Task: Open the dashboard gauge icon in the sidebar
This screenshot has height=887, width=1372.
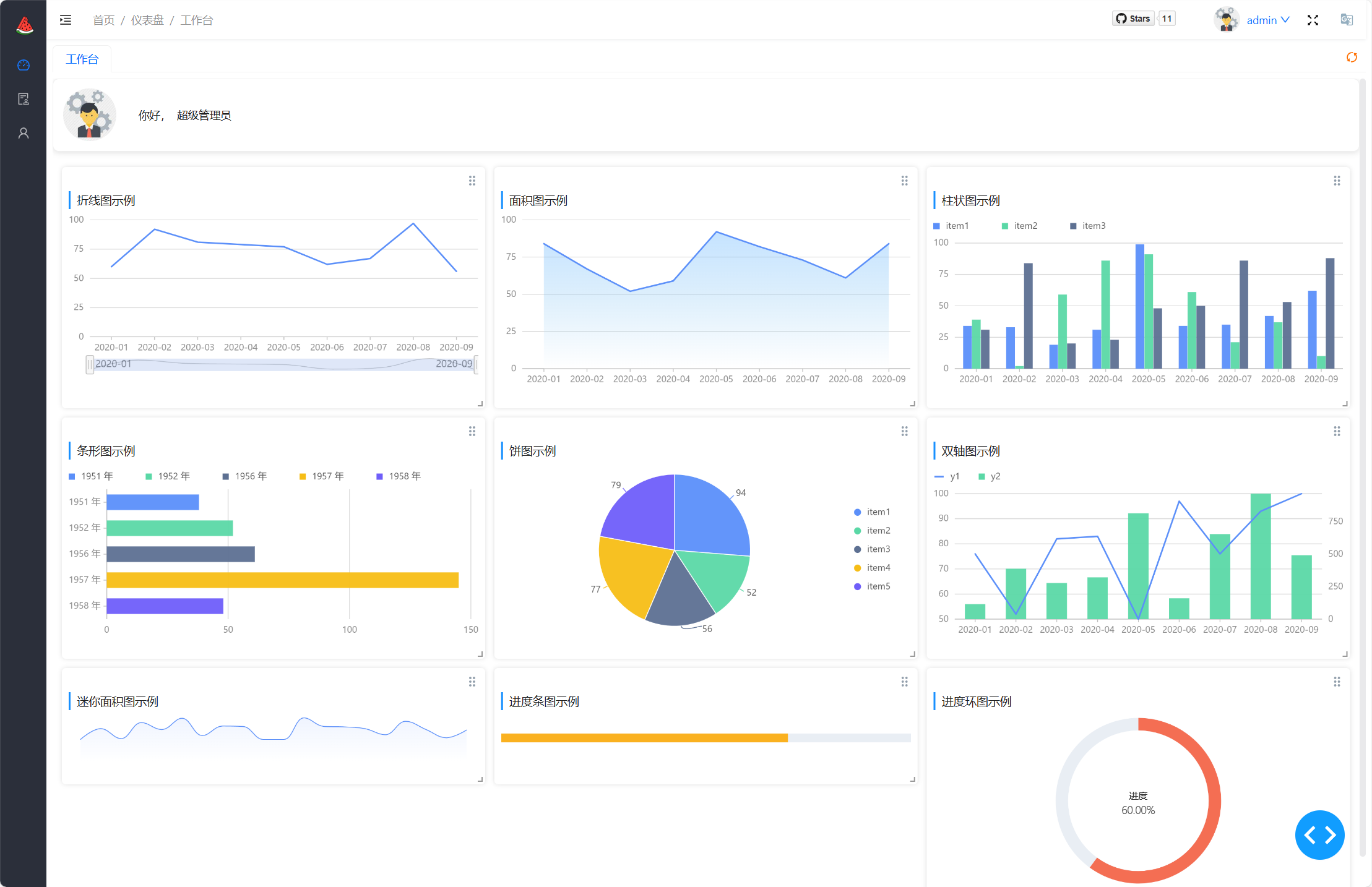Action: [24, 65]
